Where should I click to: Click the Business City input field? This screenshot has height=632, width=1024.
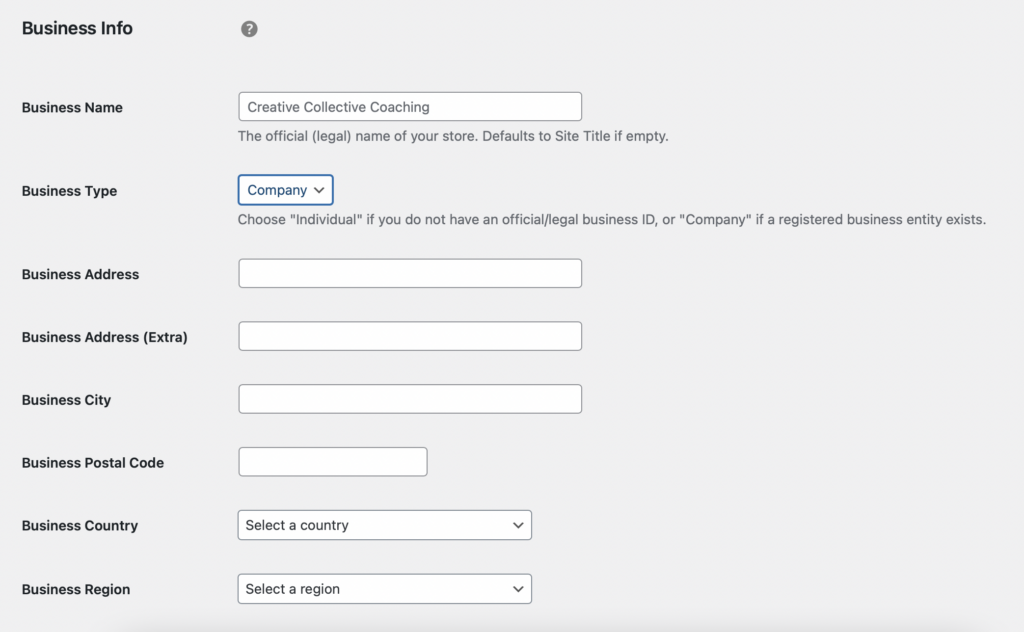coord(410,399)
